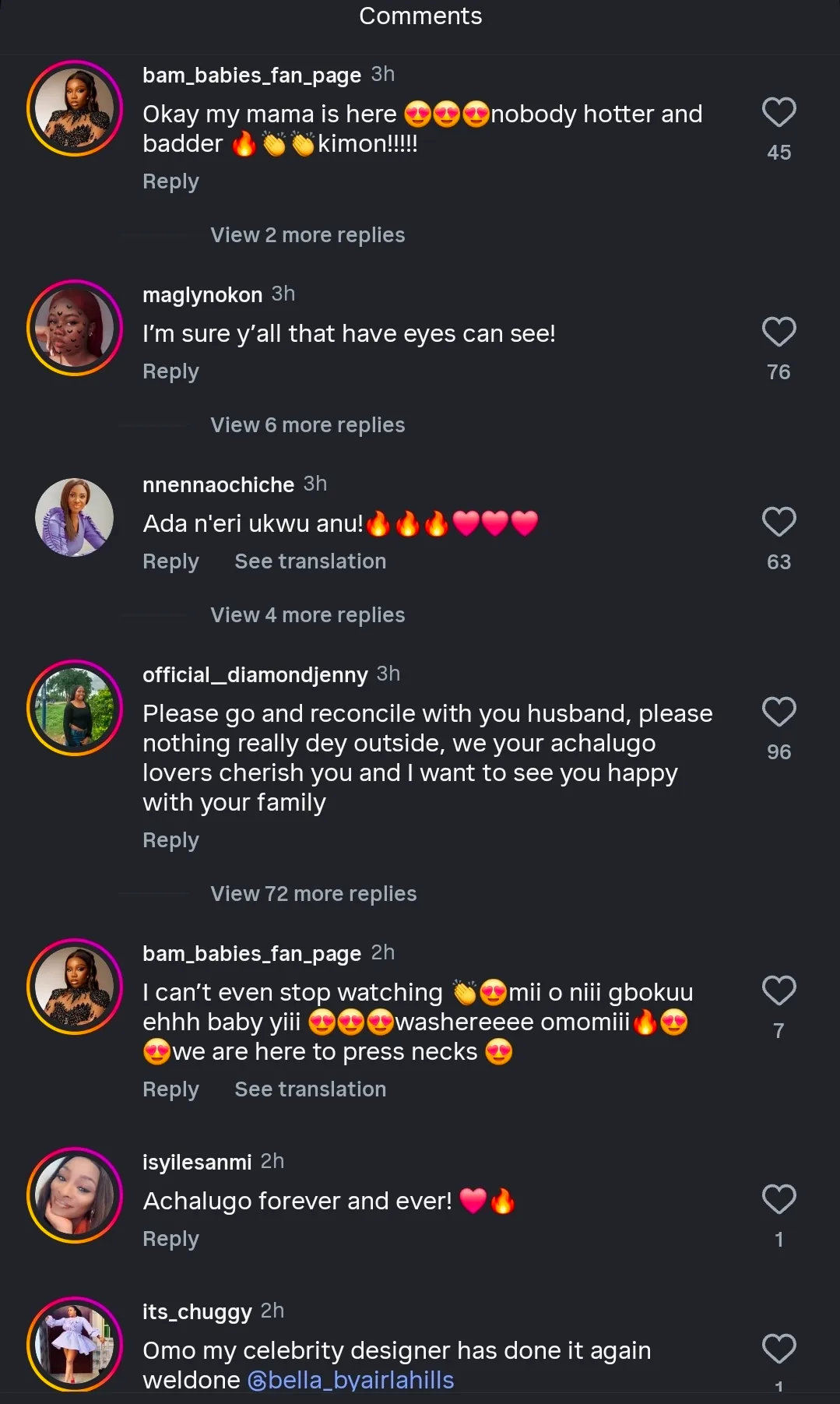Tap heart on nnennaochiche's comment
Screen dimensions: 840x1404
coord(778,523)
